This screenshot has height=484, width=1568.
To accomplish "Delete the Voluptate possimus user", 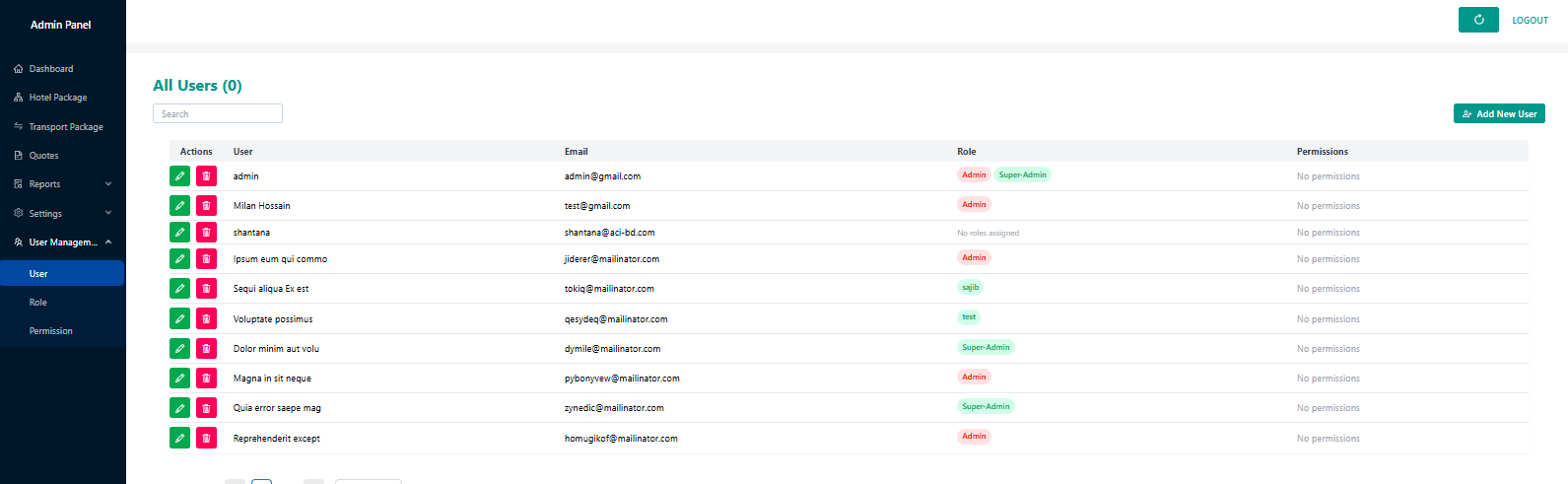I will point(206,319).
